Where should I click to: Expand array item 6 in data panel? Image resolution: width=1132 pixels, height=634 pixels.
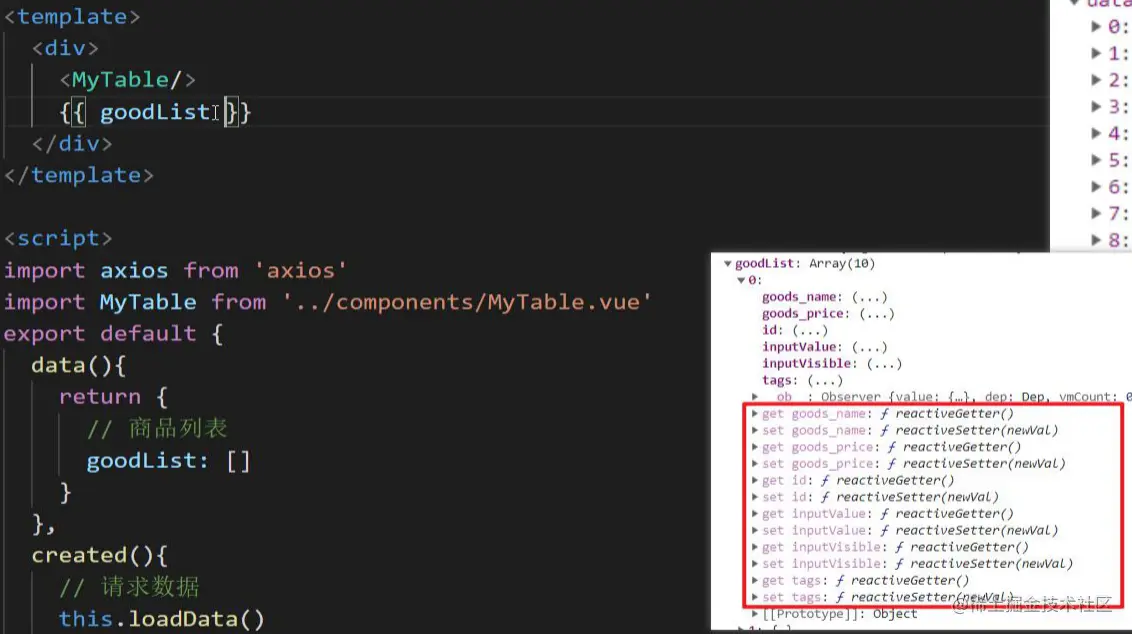point(1096,187)
